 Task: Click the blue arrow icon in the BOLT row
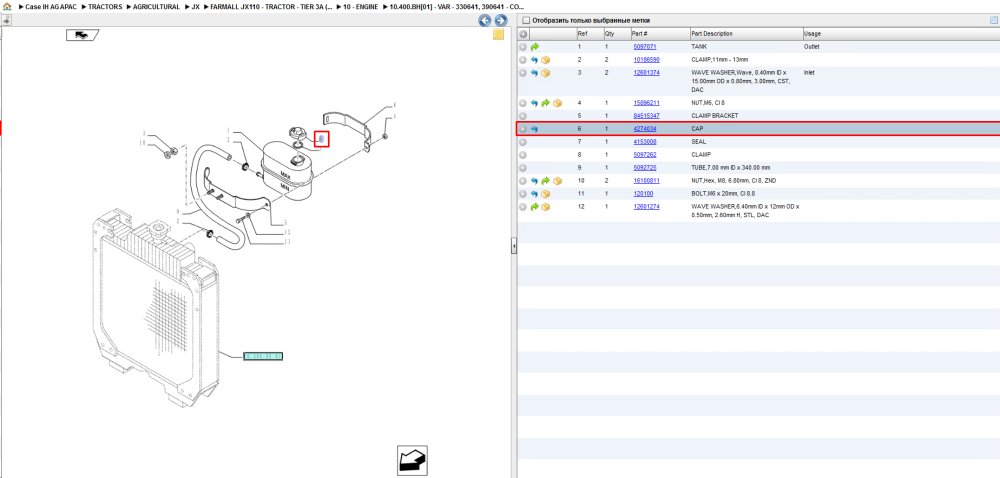(534, 194)
